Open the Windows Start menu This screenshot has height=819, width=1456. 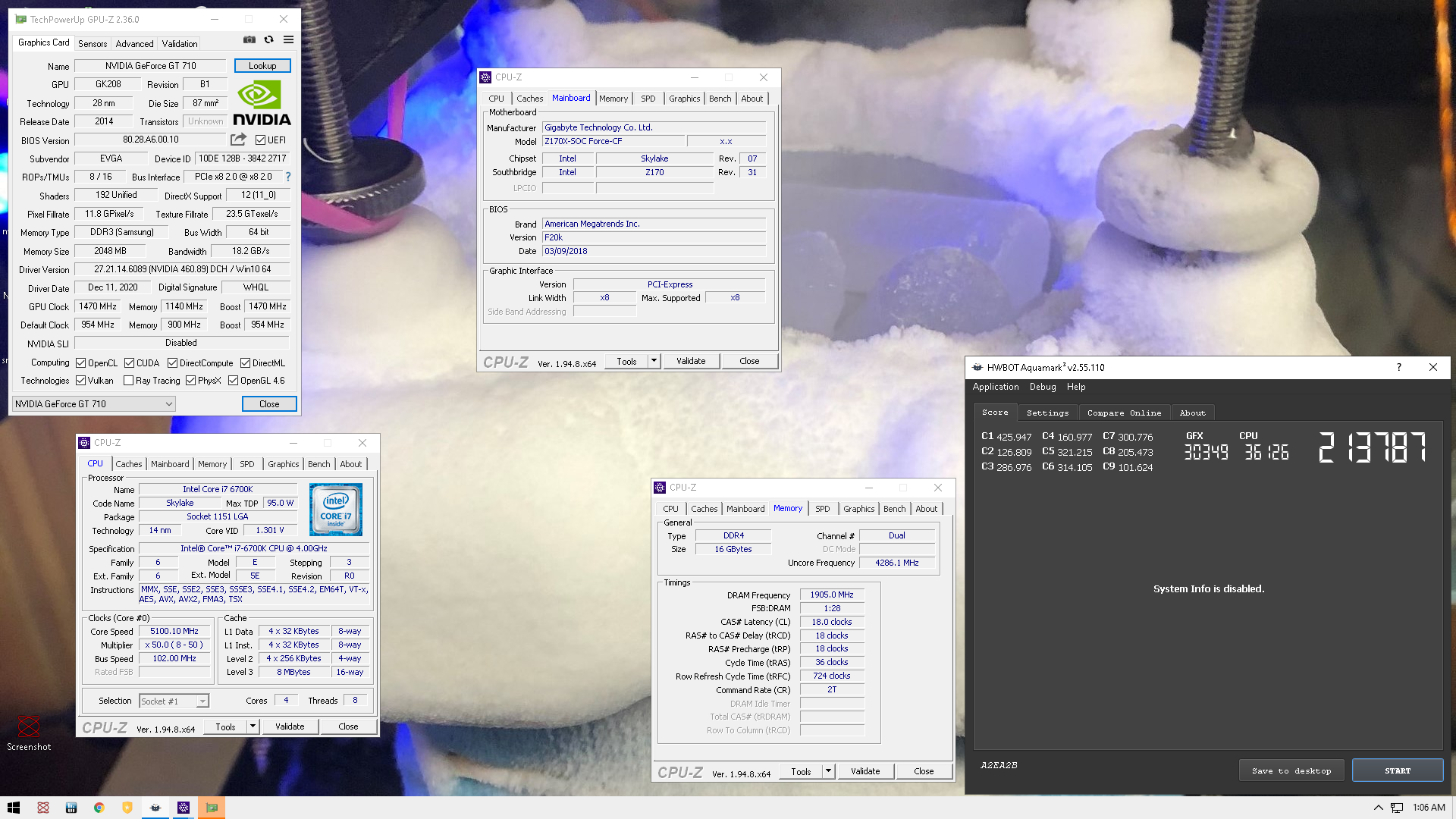[14, 808]
